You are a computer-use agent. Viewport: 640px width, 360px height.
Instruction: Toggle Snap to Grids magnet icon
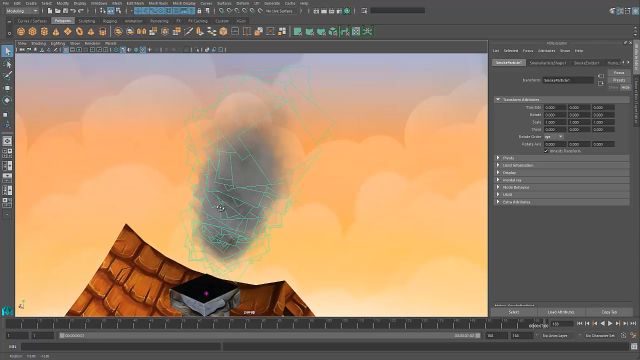click(222, 11)
